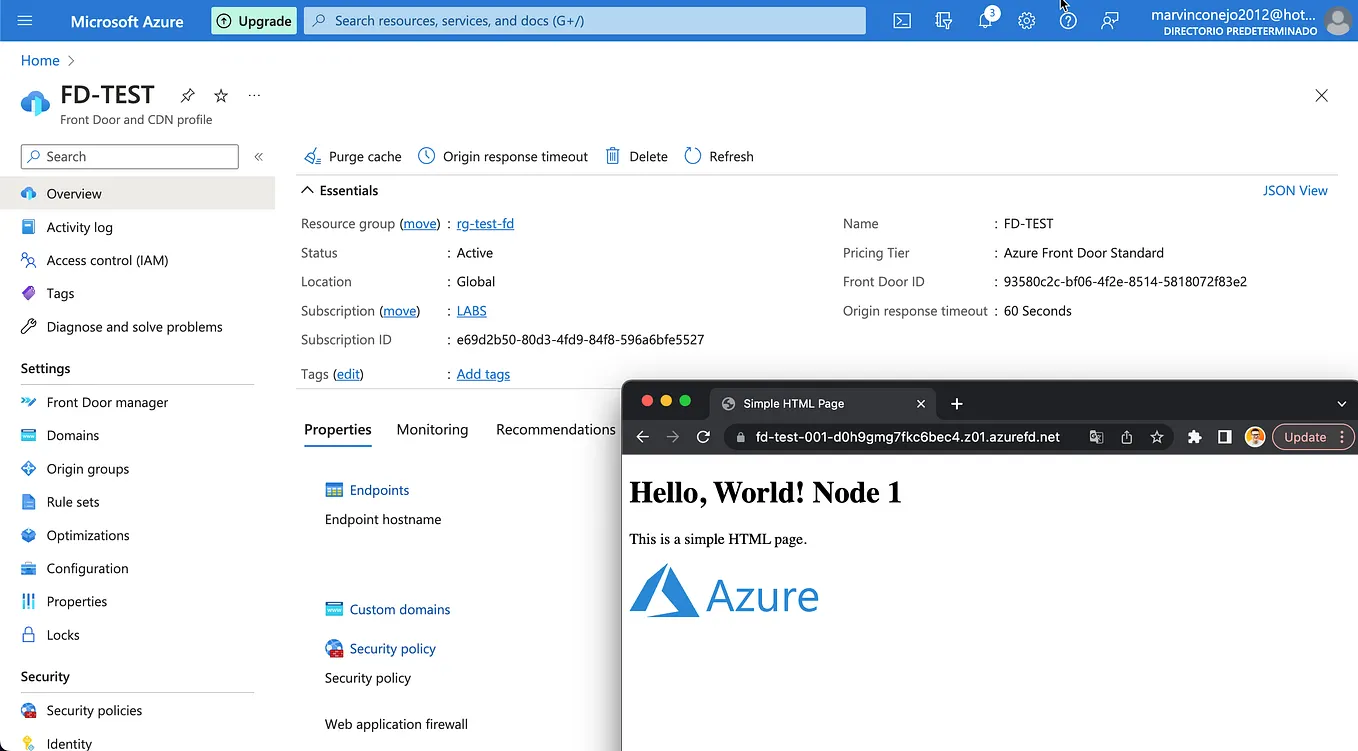The height and width of the screenshot is (751, 1358).
Task: Click the Purge cache icon
Action: pyautogui.click(x=314, y=156)
